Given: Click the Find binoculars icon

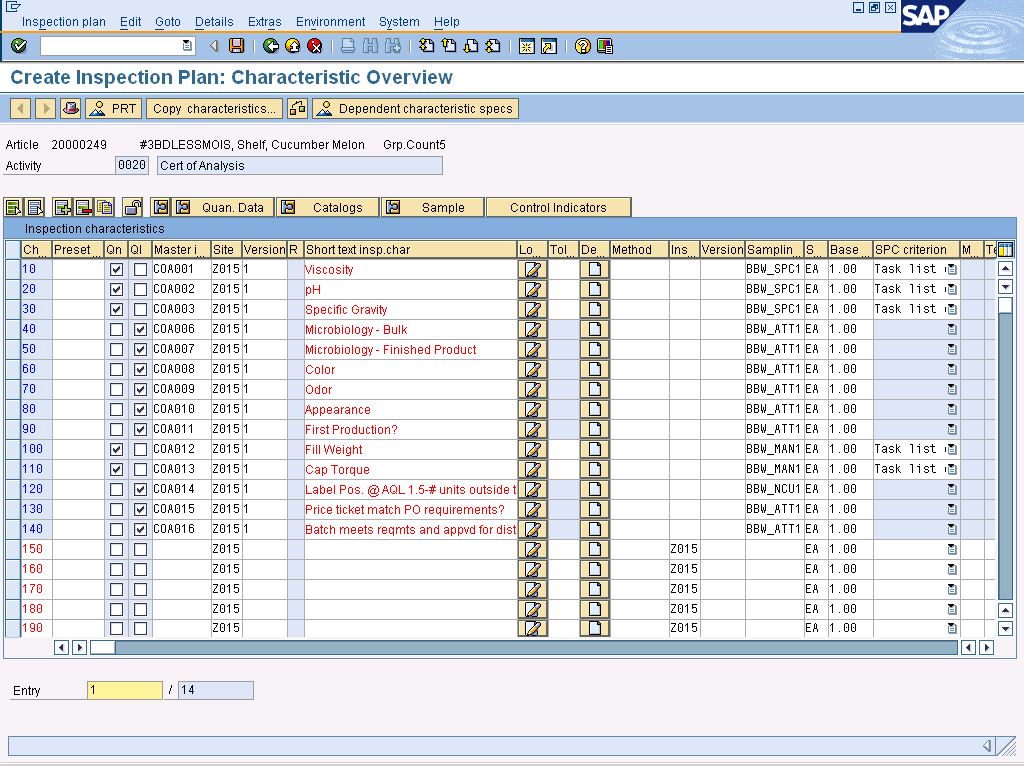Looking at the screenshot, I should [x=370, y=46].
